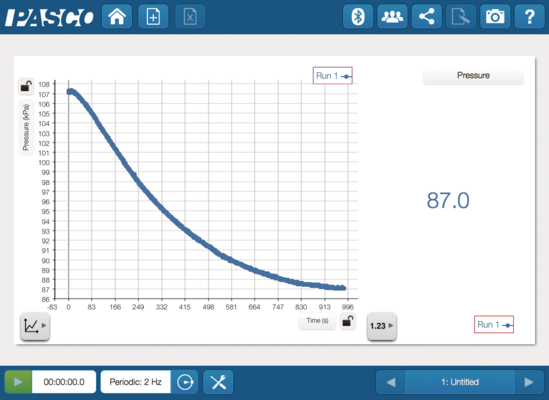Select the 1: Untitled page tab
This screenshot has width=549, height=400.
click(x=460, y=382)
